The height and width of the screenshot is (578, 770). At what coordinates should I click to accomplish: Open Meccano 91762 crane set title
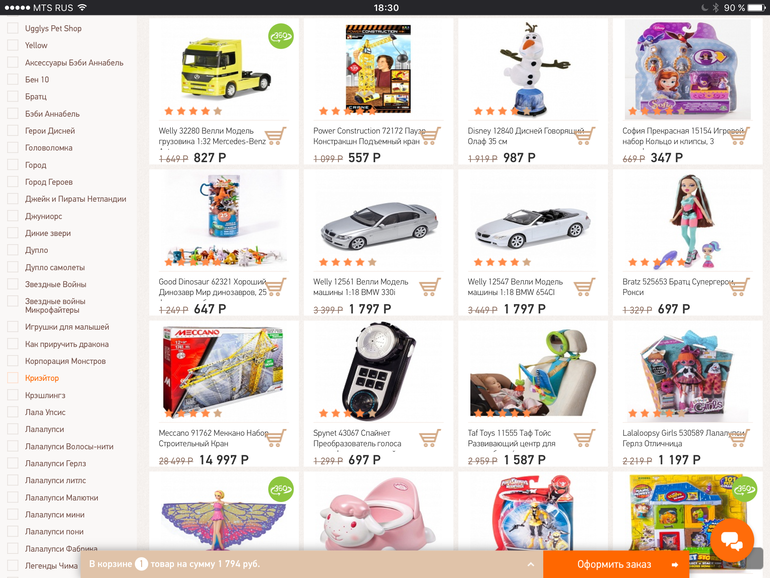pyautogui.click(x=214, y=438)
